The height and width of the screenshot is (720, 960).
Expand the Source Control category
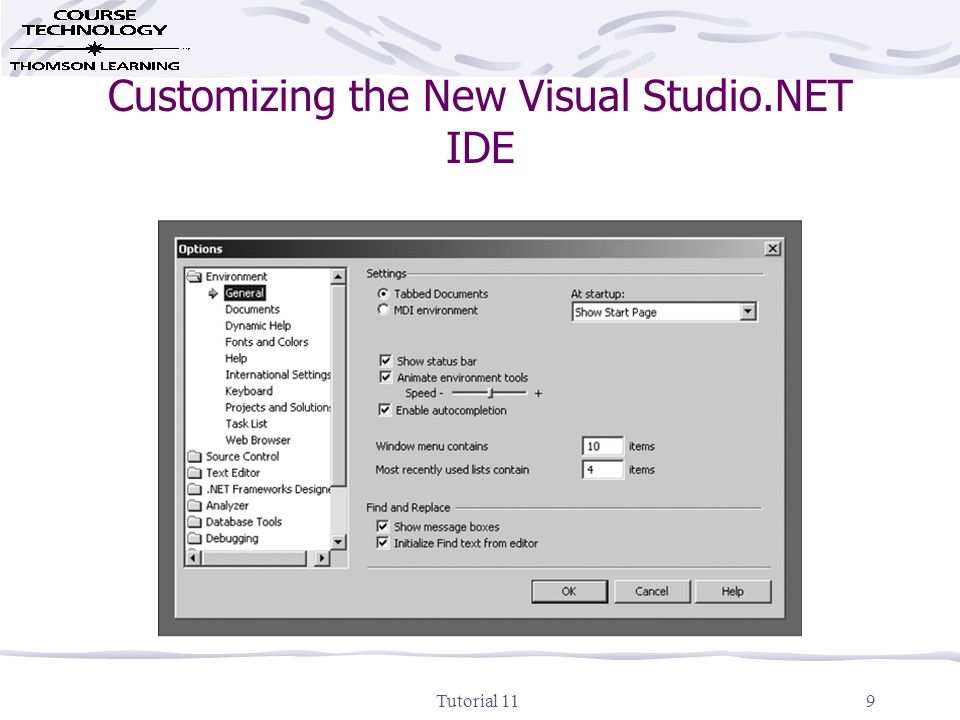[x=242, y=457]
